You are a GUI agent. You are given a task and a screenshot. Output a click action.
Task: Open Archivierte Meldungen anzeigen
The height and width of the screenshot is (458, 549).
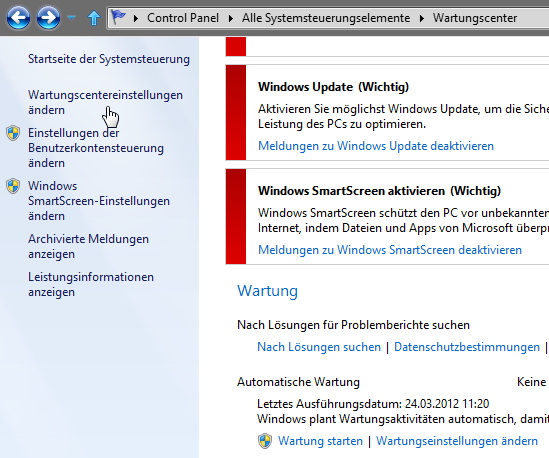89,246
